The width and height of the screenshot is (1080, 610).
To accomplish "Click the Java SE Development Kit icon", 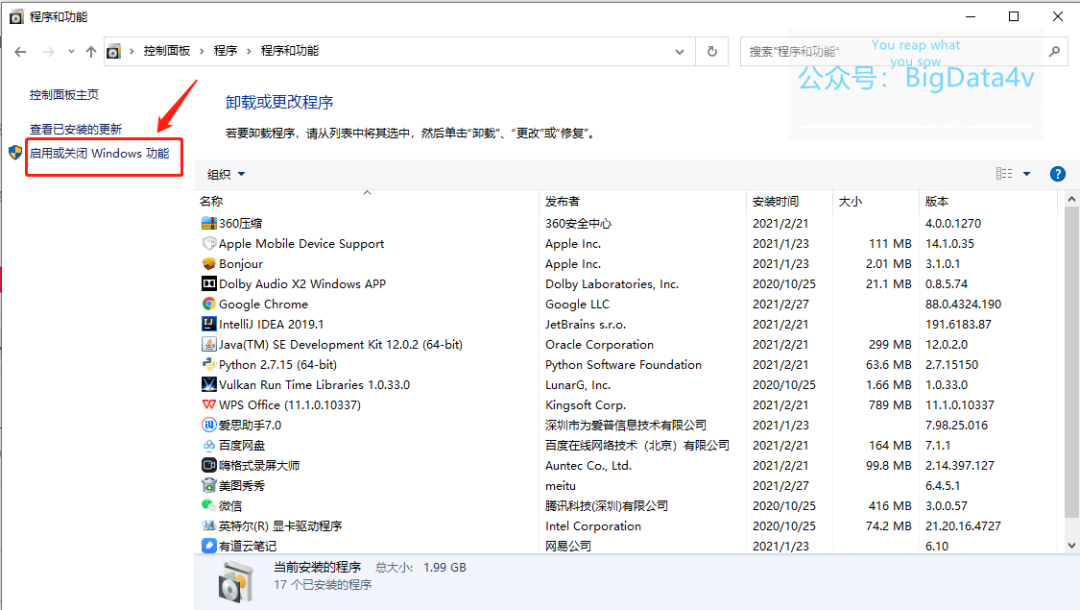I will (x=209, y=344).
